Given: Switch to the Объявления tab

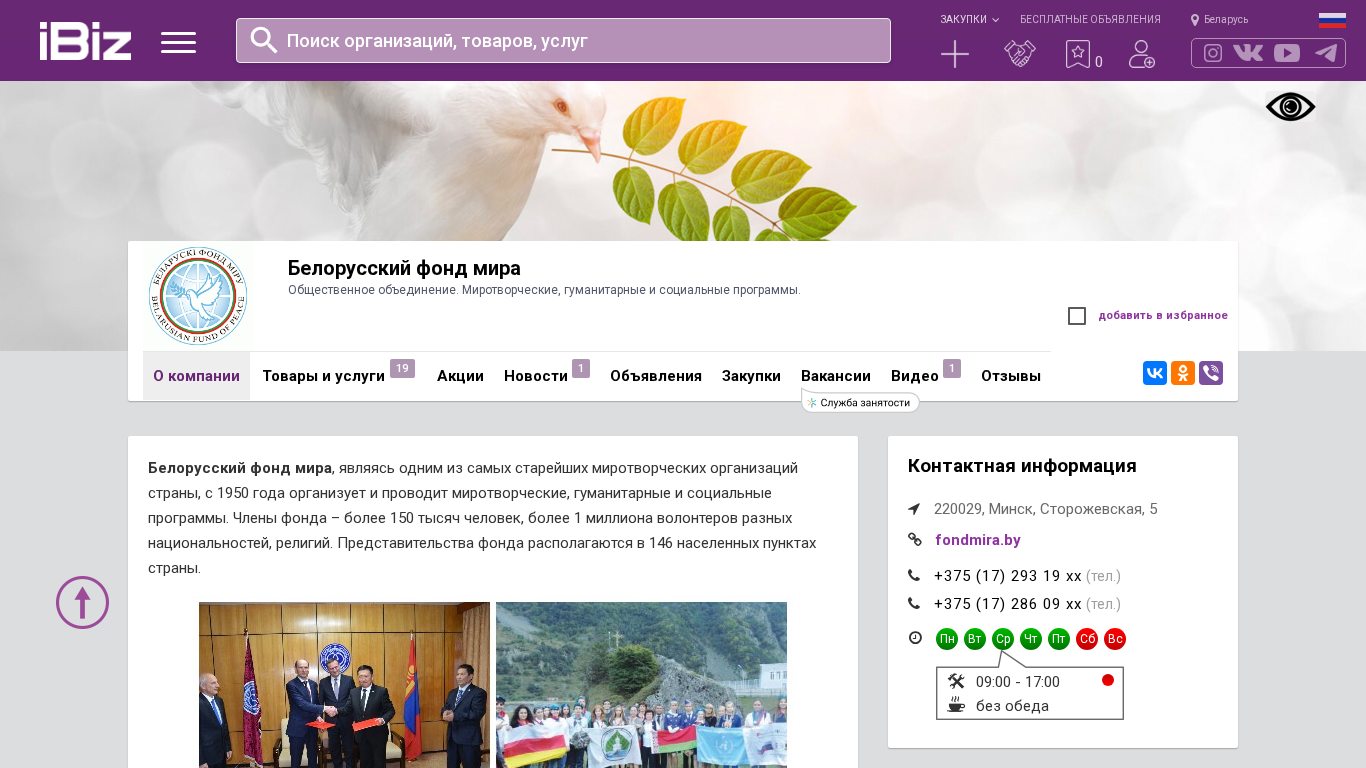Looking at the screenshot, I should (656, 376).
